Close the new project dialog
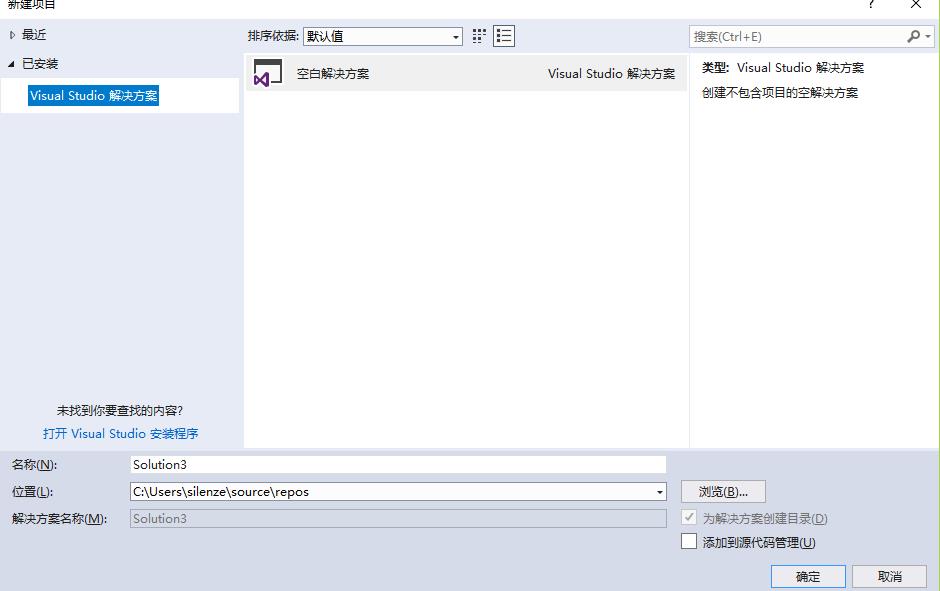The width and height of the screenshot is (940, 591). pos(915,4)
